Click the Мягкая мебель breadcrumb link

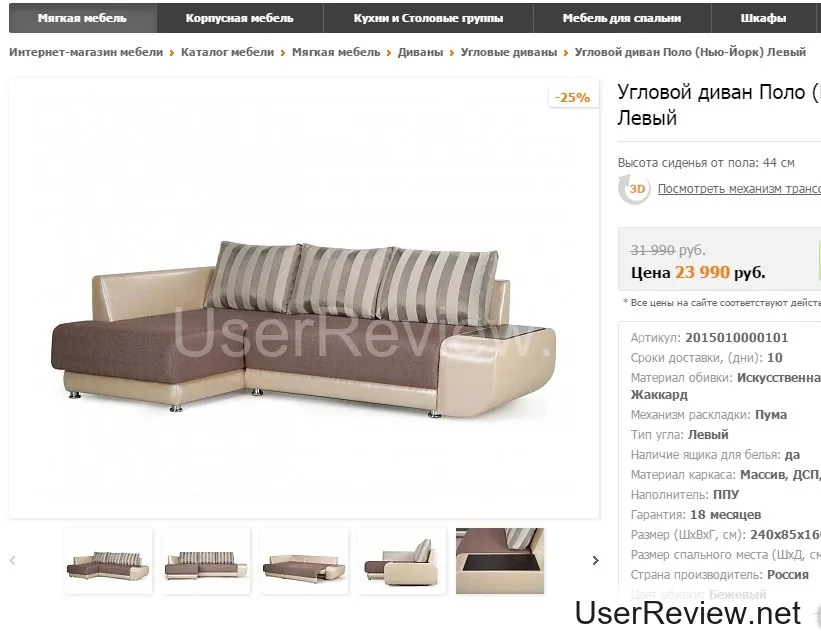pyautogui.click(x=336, y=52)
